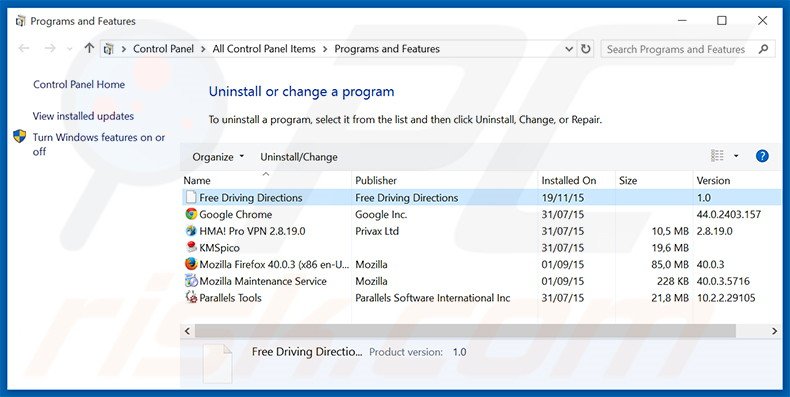Click the Mozilla Firefox icon

pyautogui.click(x=191, y=264)
